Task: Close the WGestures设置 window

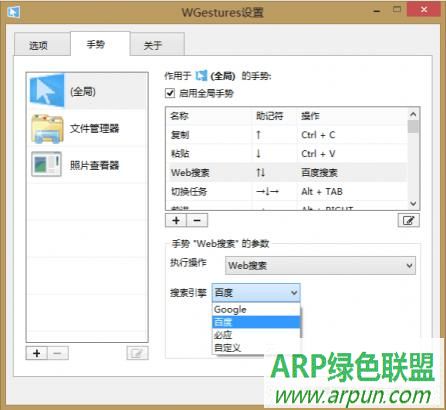Action: pyautogui.click(x=424, y=9)
